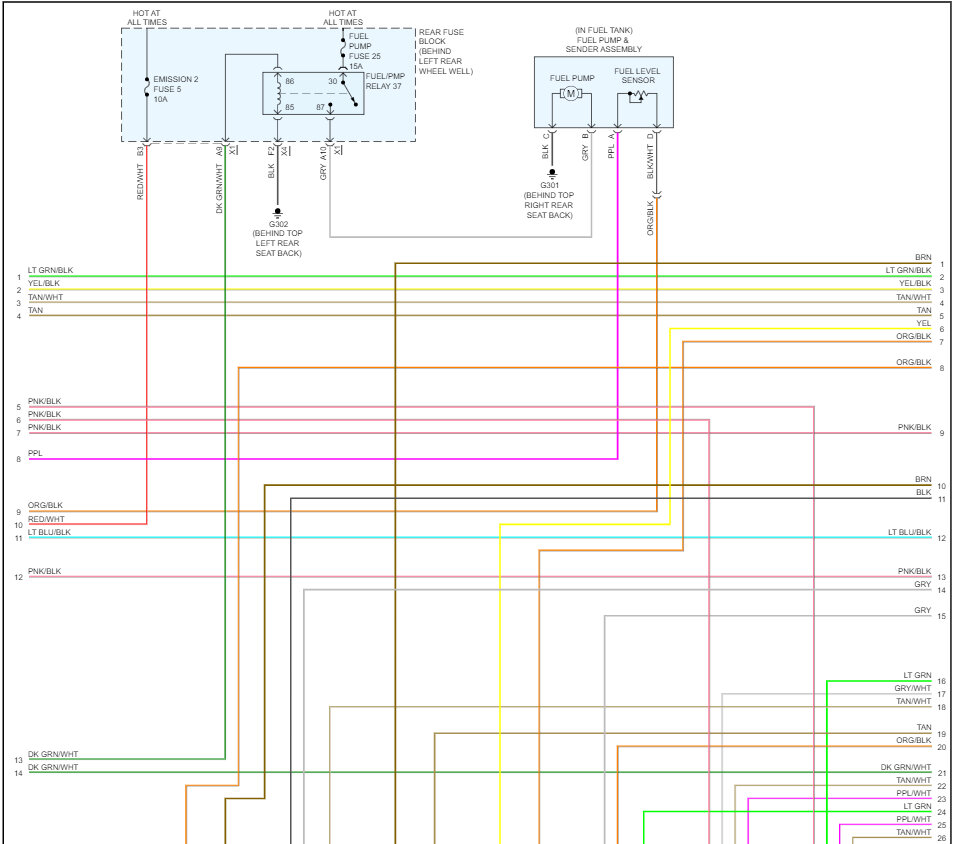Screen dimensions: 957x844
Task: Click 'PNK/BLK' label at right pin 9
Action: tap(914, 427)
